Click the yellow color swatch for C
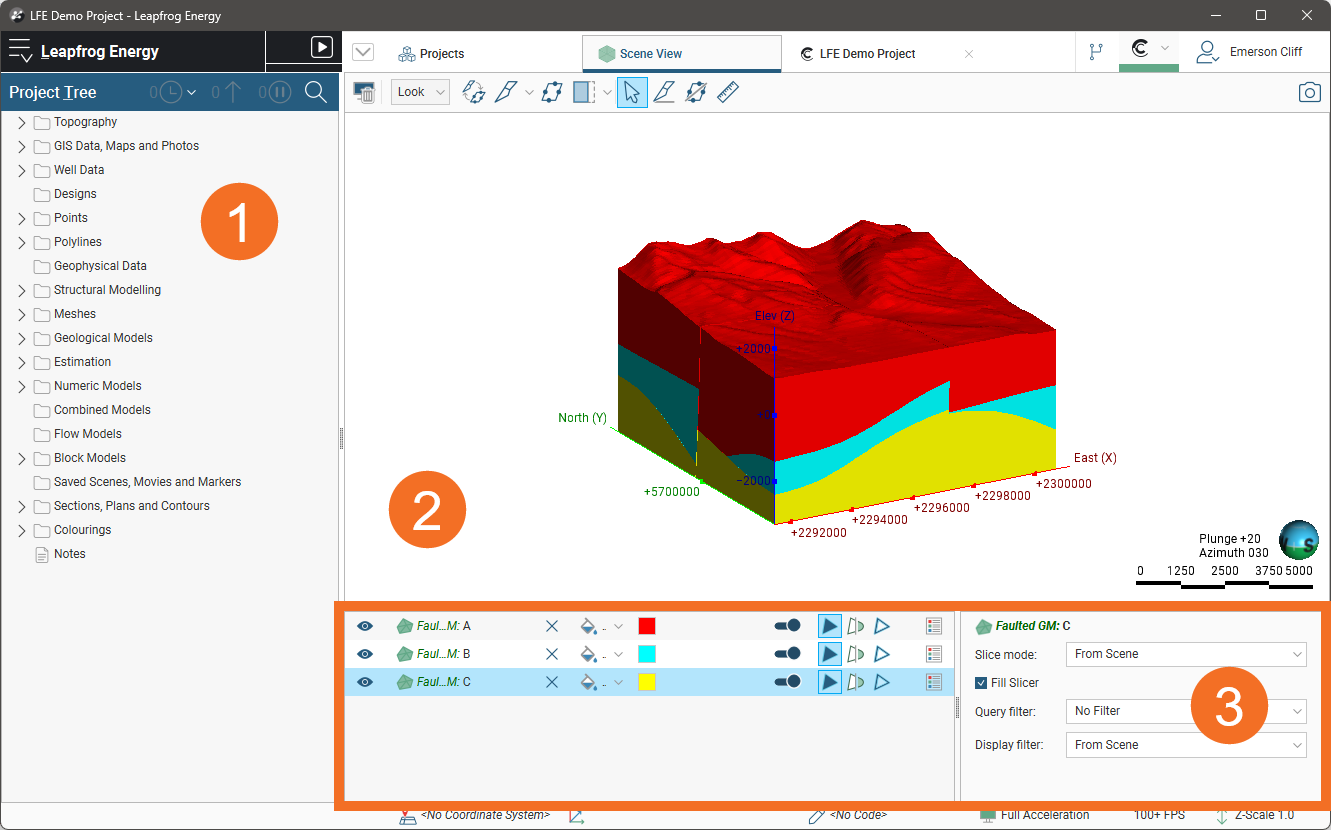1331x830 pixels. pos(647,682)
